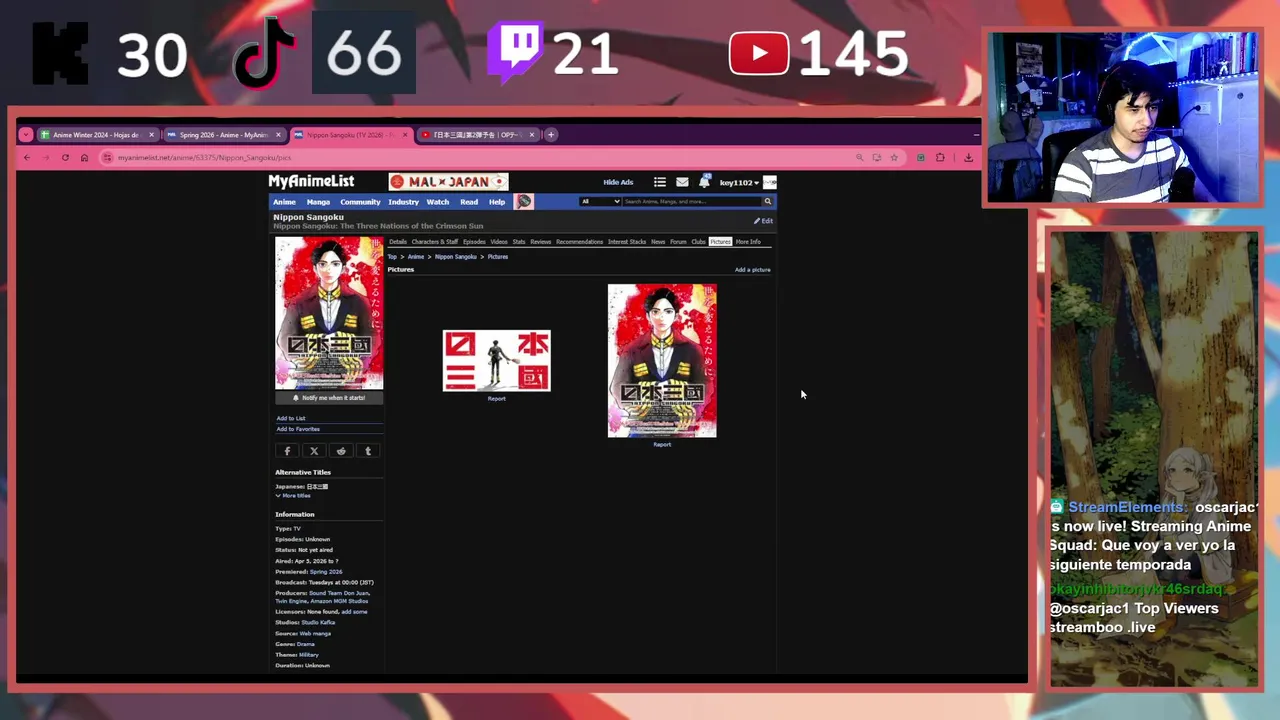Open the Nippon Sangoku logo picture thumbnail
The height and width of the screenshot is (720, 1280).
pos(497,361)
